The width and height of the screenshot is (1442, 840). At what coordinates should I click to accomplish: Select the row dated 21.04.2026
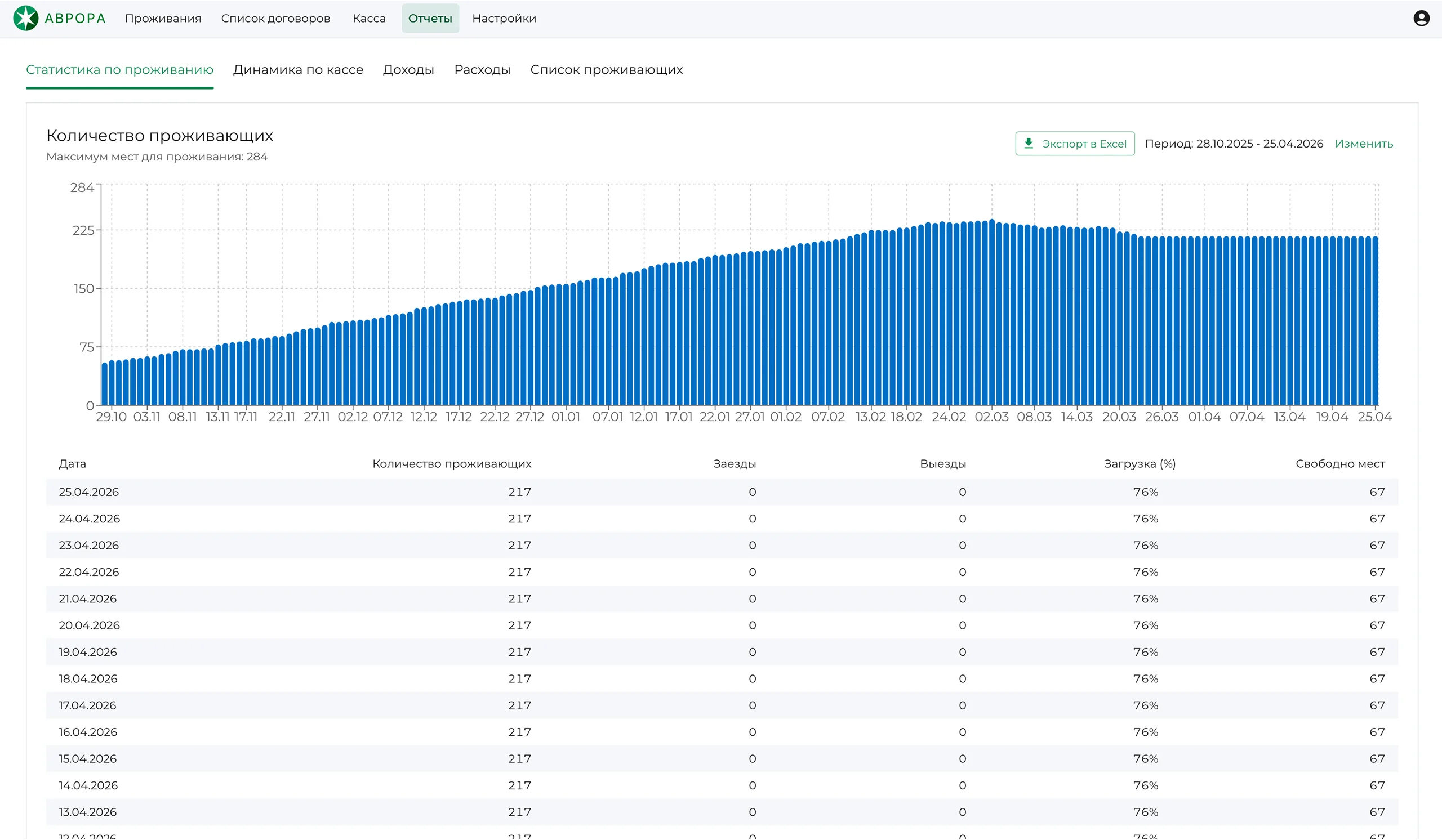pos(722,598)
